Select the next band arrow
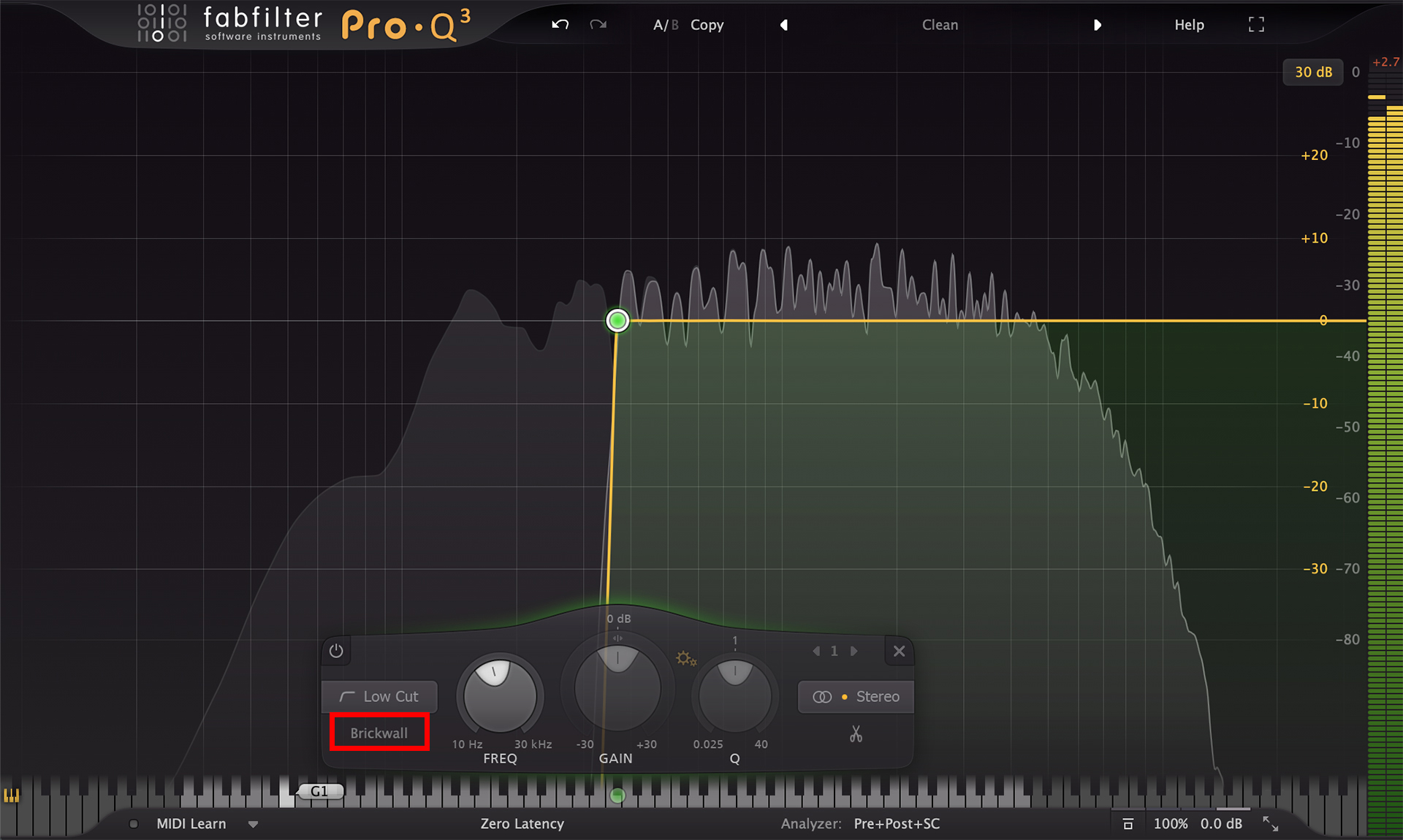1403x840 pixels. 853,651
